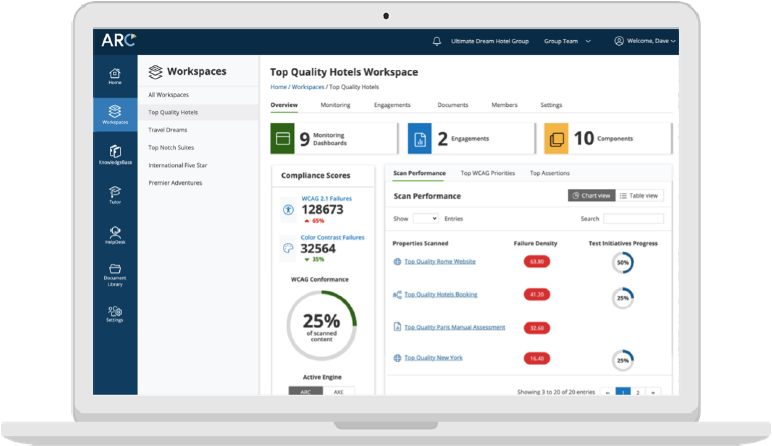This screenshot has width=772, height=446.
Task: Click the 63.80 failure density badge
Action: (537, 262)
